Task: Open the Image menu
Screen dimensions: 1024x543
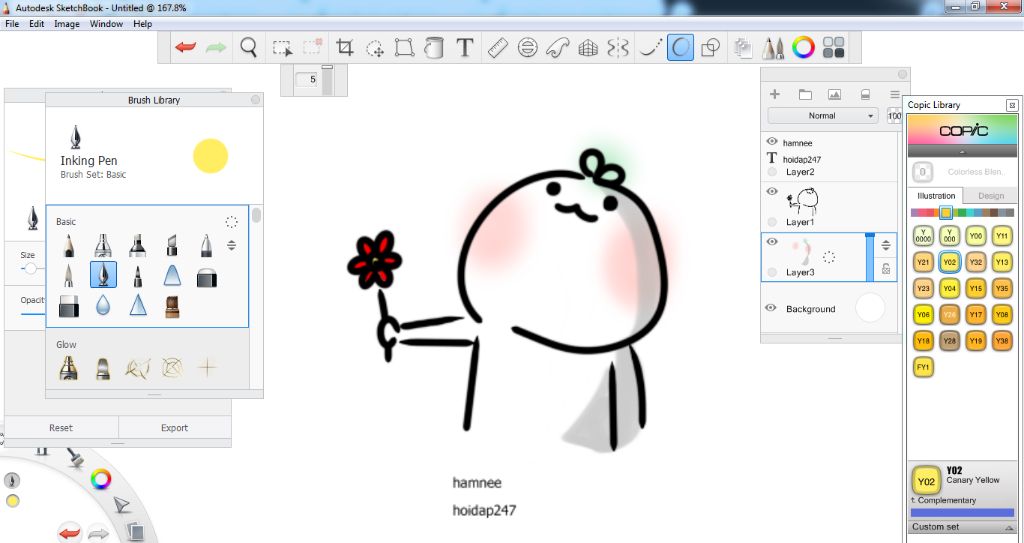Action: tap(67, 24)
